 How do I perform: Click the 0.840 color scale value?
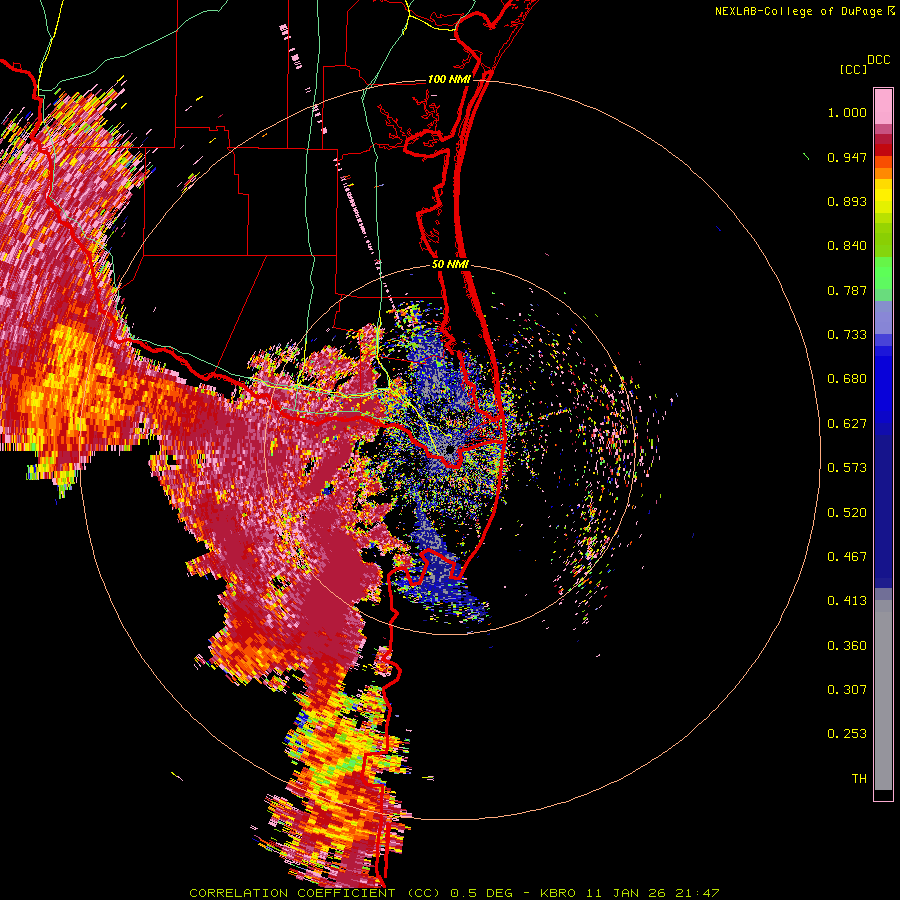click(x=847, y=246)
